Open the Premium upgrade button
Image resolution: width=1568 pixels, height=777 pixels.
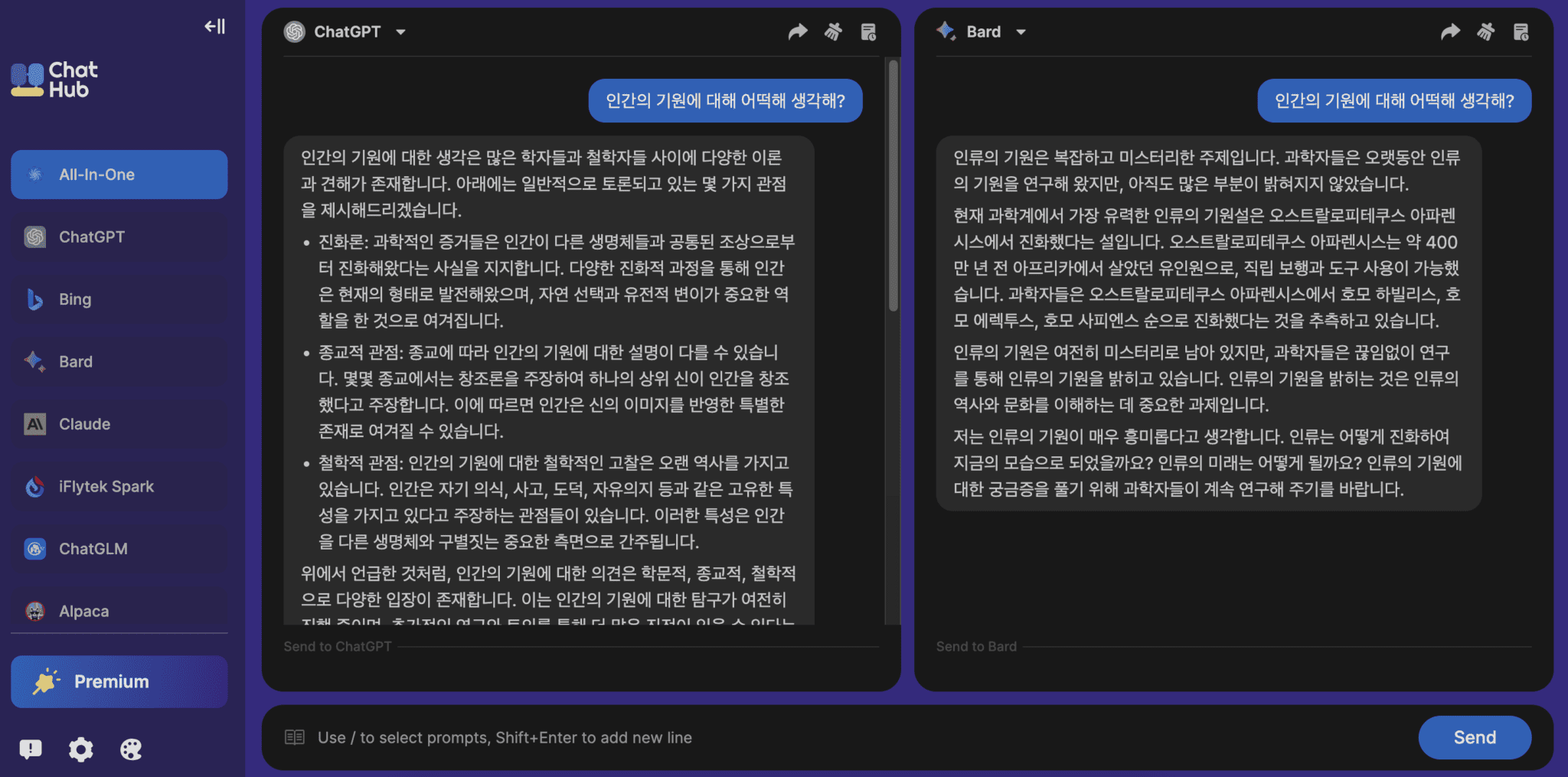click(x=119, y=681)
